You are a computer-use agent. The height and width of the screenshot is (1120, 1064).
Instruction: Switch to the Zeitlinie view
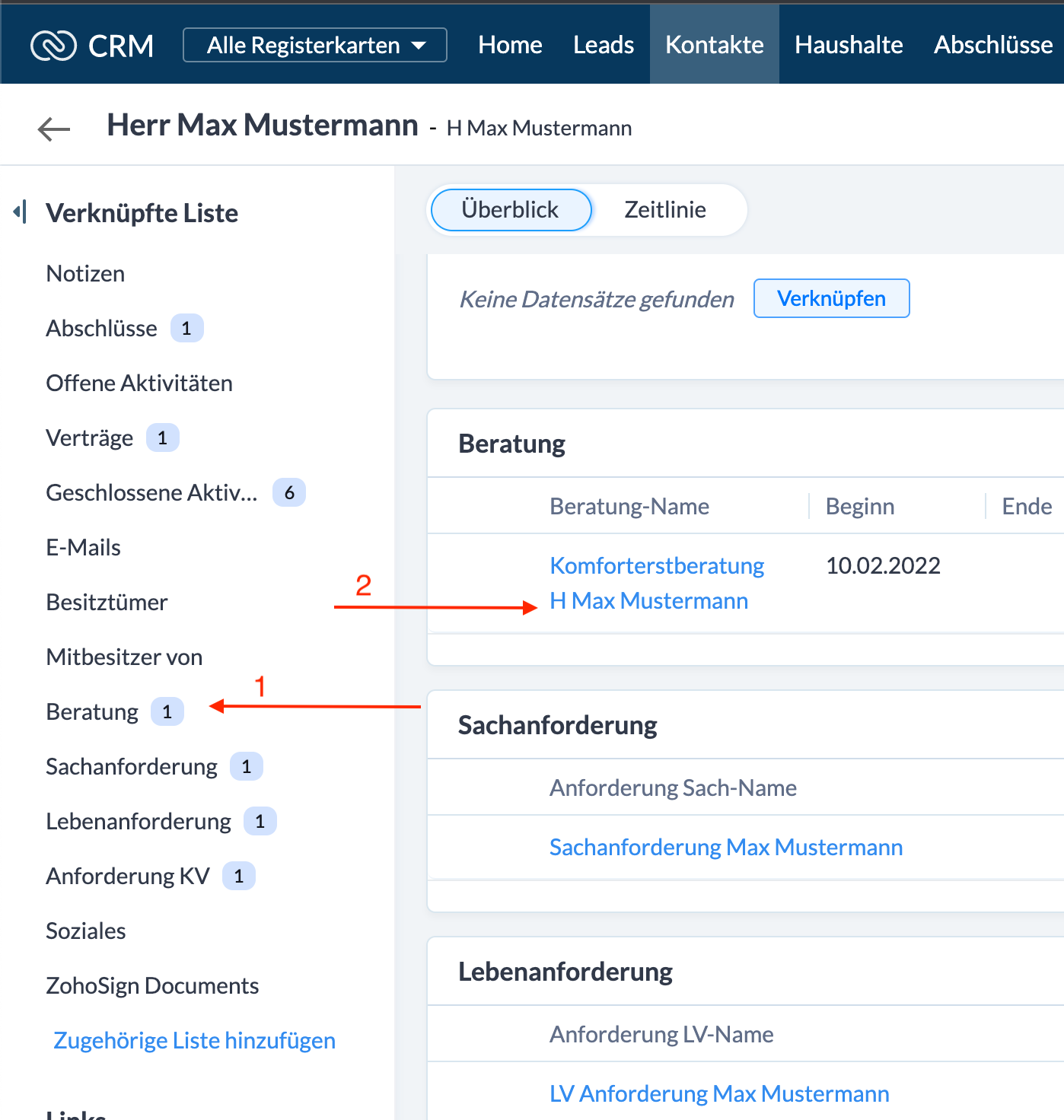[x=664, y=210]
